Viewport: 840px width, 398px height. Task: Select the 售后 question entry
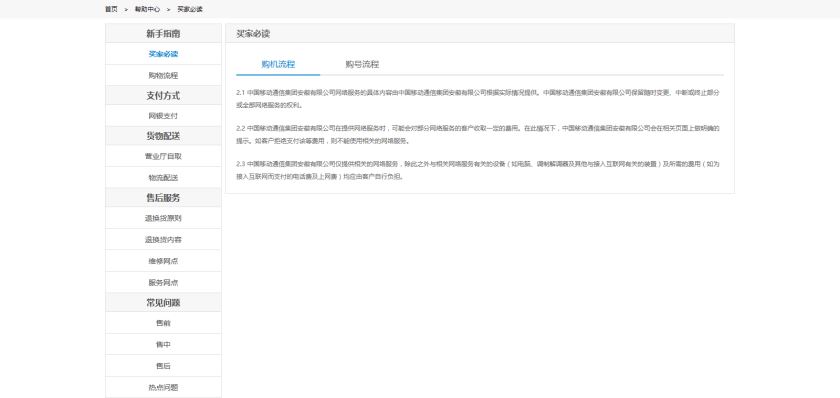tap(163, 366)
